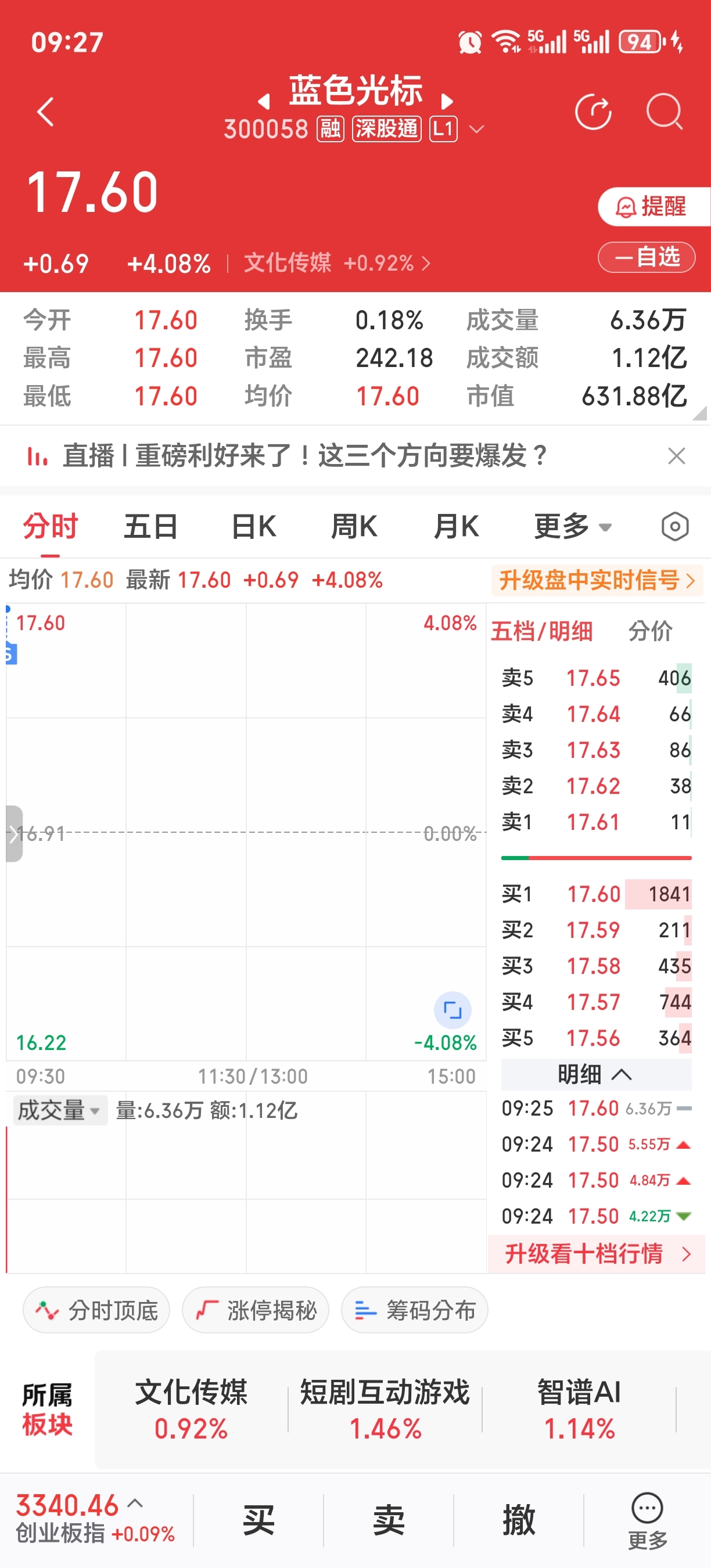Open 筹码分布 feature
The image size is (711, 1568).
[415, 1310]
